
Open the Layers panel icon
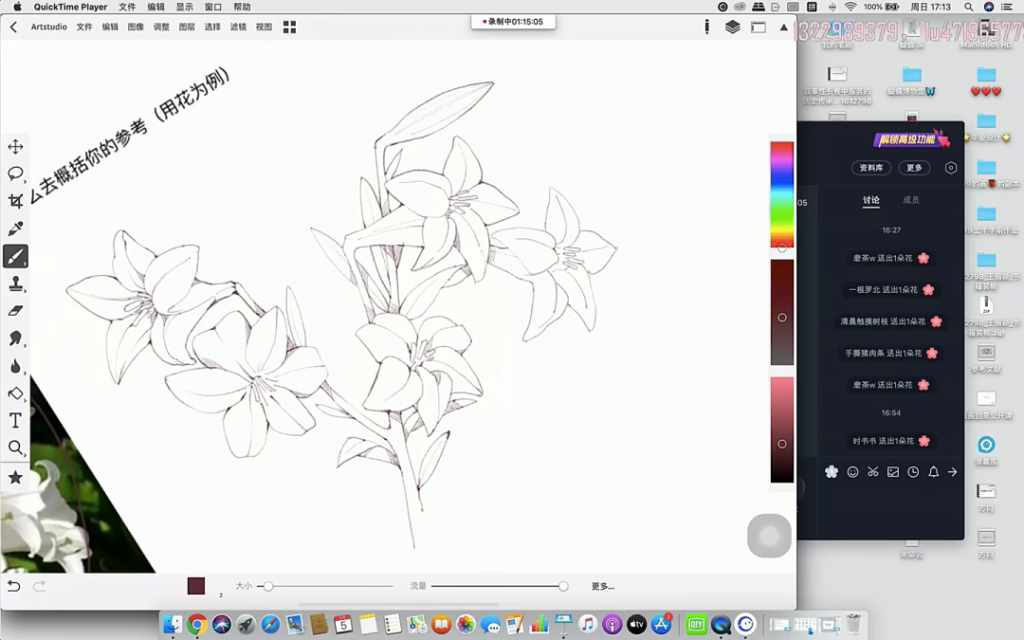[733, 27]
